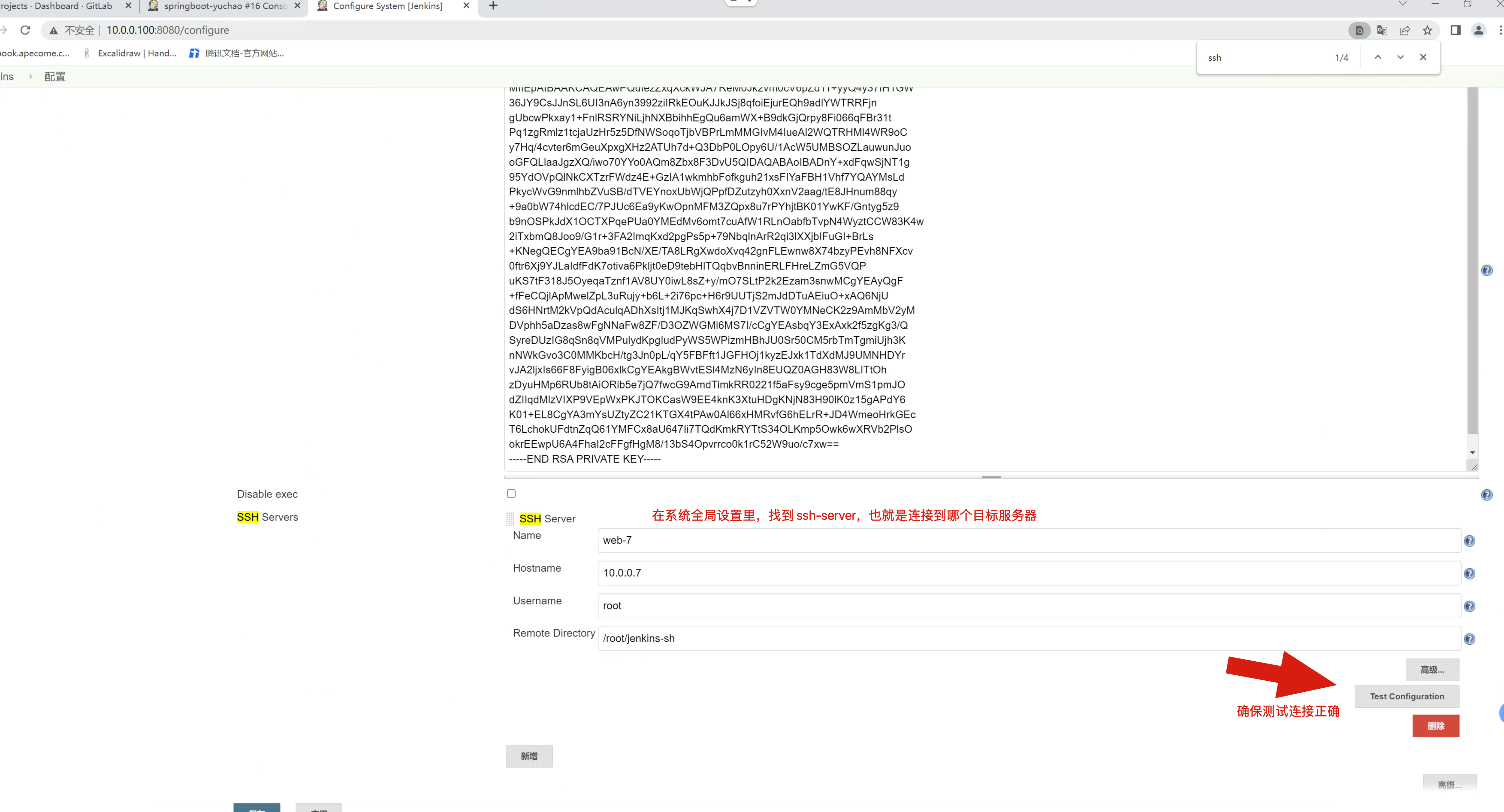Screen dimensions: 1504x812
Task: Click the private key textarea scrollbar
Action: tap(1472, 263)
